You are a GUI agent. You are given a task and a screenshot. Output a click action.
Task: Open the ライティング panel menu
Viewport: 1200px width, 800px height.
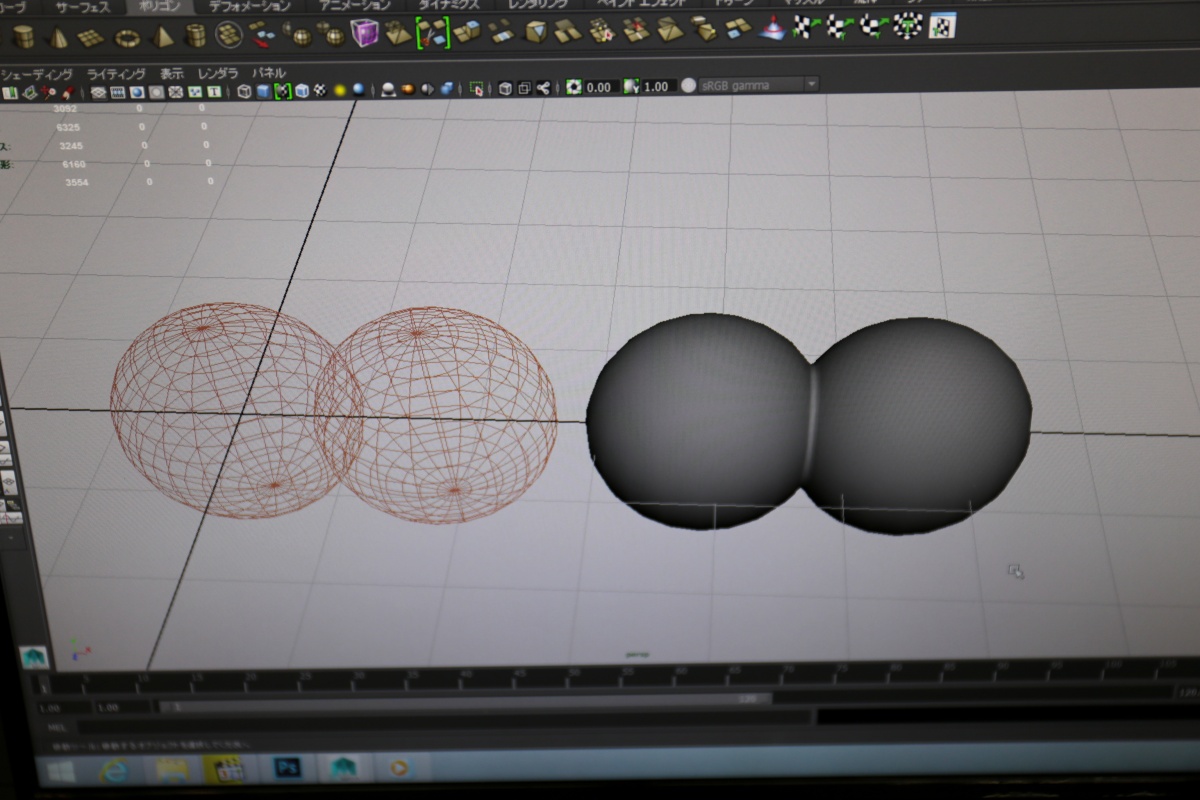point(115,74)
